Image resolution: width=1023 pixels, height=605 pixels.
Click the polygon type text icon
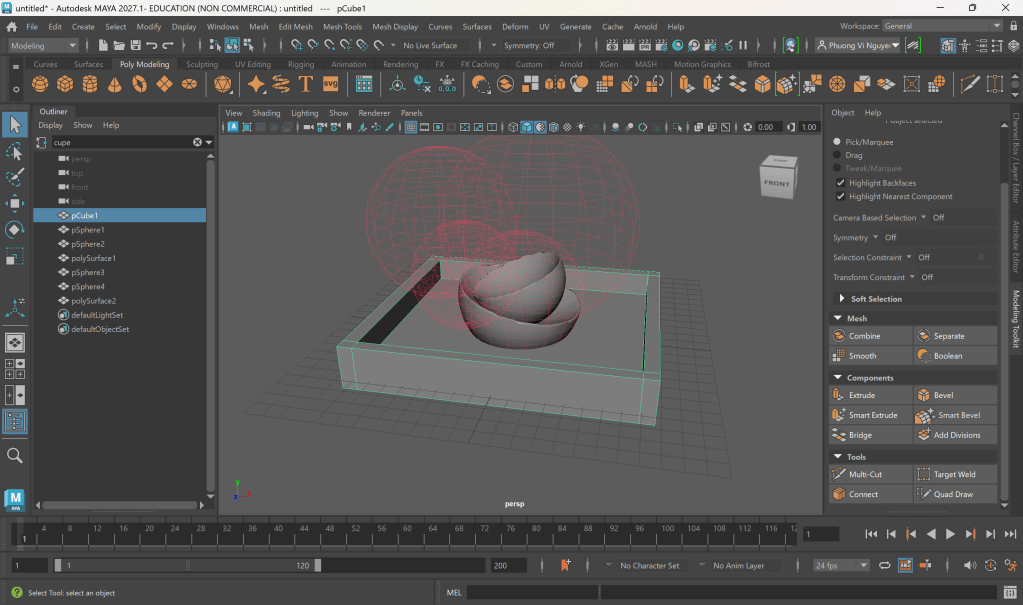coord(305,84)
